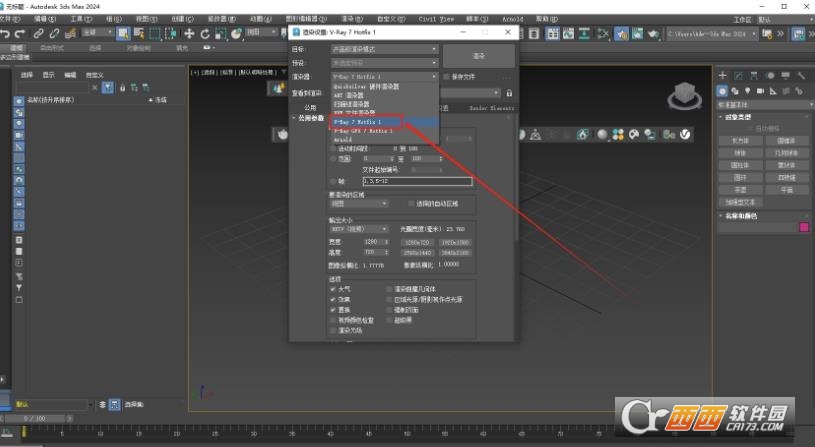Activate the Select Object tool
Screen dimensions: 815x447
click(123, 34)
